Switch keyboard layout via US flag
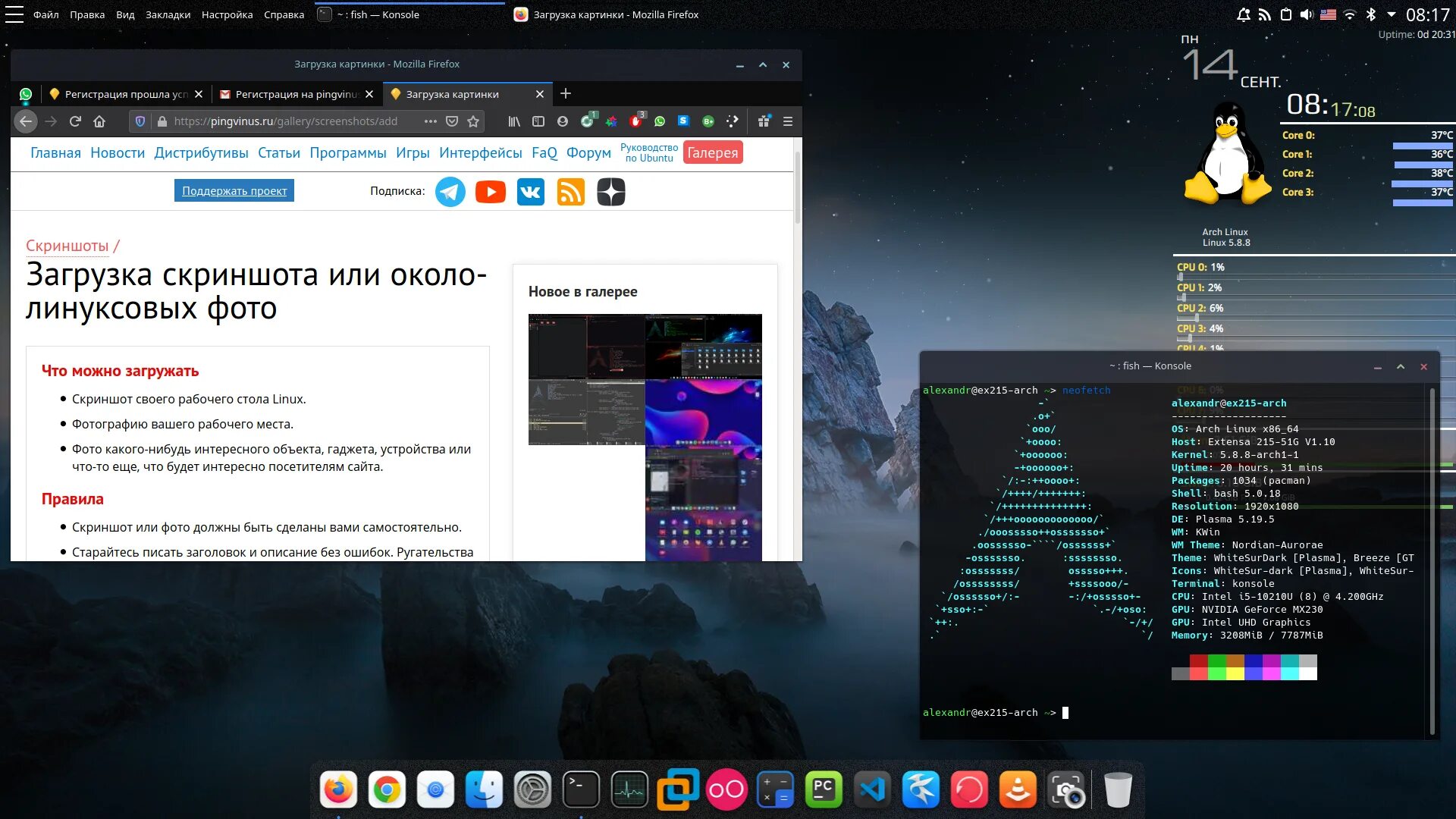 click(x=1328, y=14)
